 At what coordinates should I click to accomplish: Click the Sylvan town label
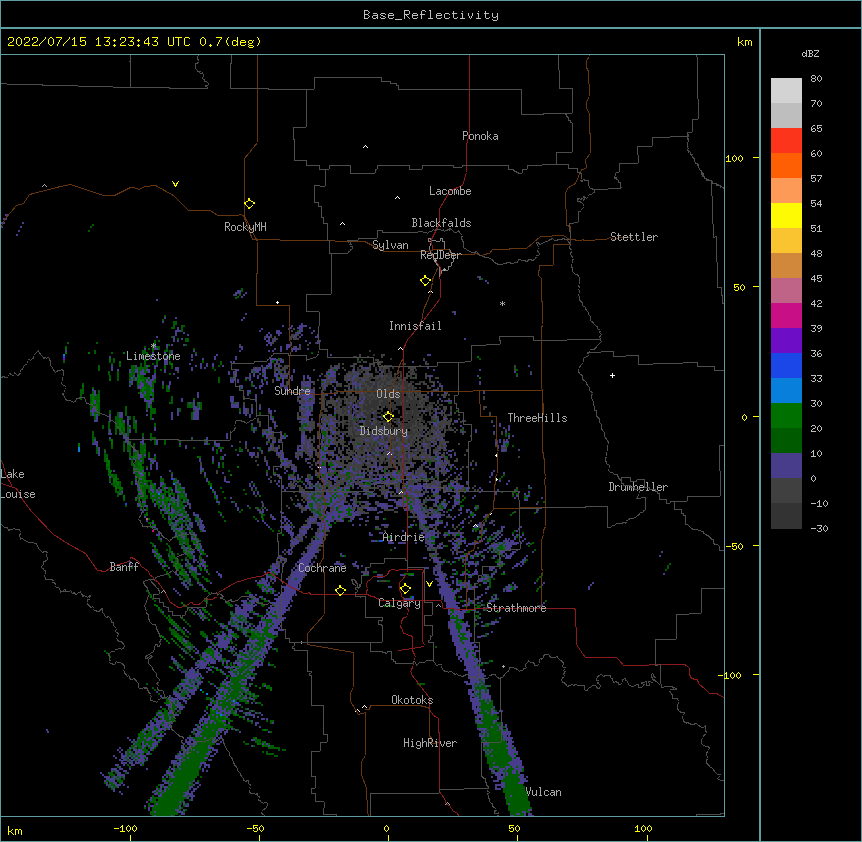[390, 245]
